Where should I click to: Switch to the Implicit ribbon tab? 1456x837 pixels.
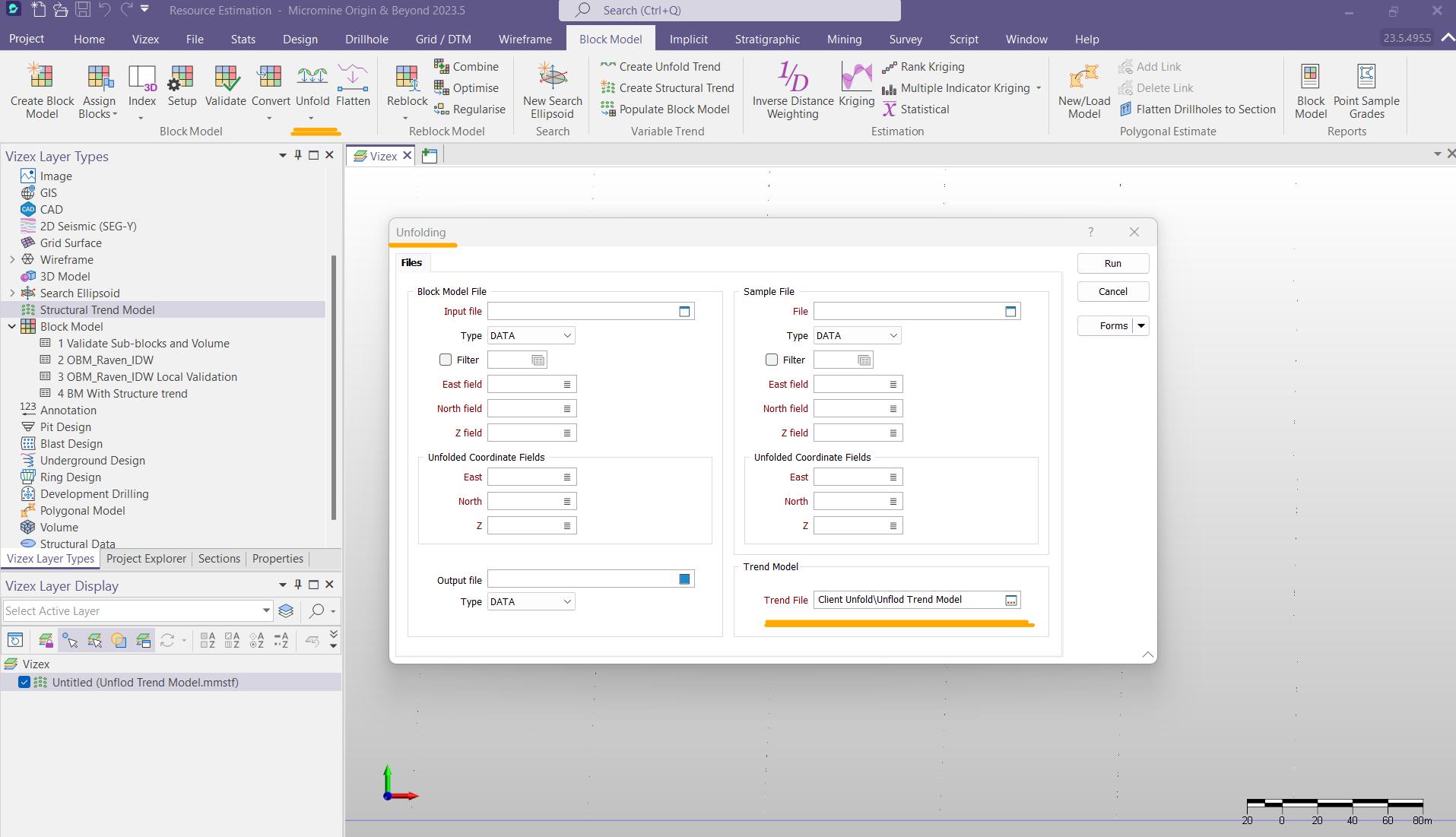[688, 40]
